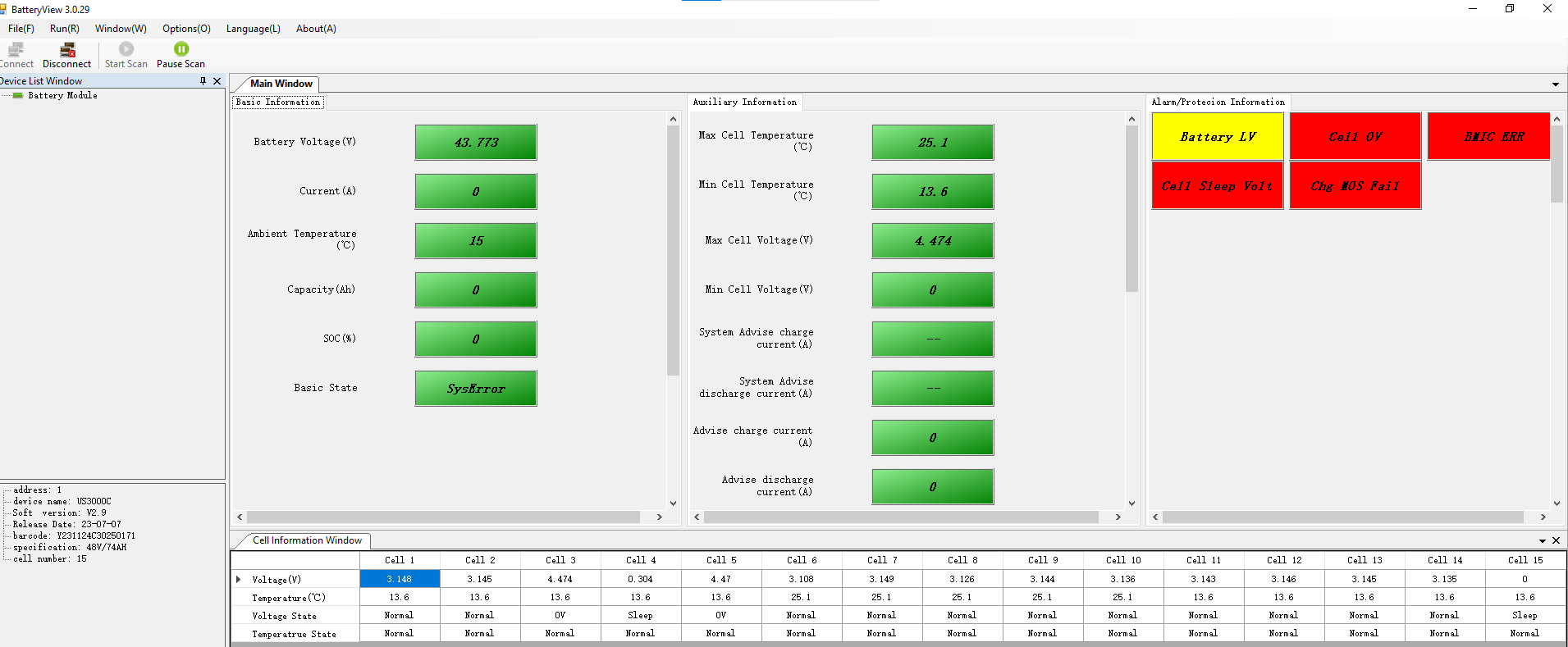The height and width of the screenshot is (647, 1568).
Task: Expand the Voltage(V) row arrow
Action: (x=239, y=579)
